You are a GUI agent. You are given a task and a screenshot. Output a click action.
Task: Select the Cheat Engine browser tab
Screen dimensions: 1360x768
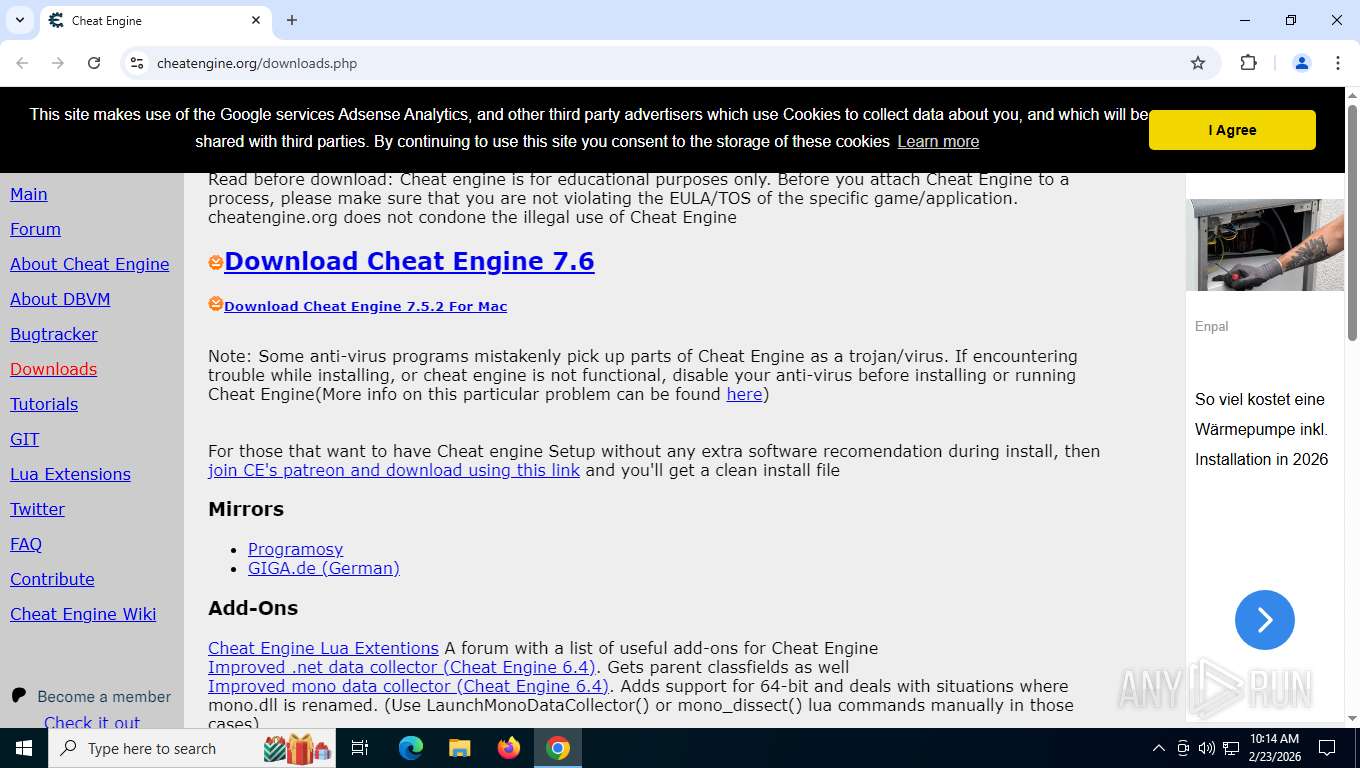[155, 20]
